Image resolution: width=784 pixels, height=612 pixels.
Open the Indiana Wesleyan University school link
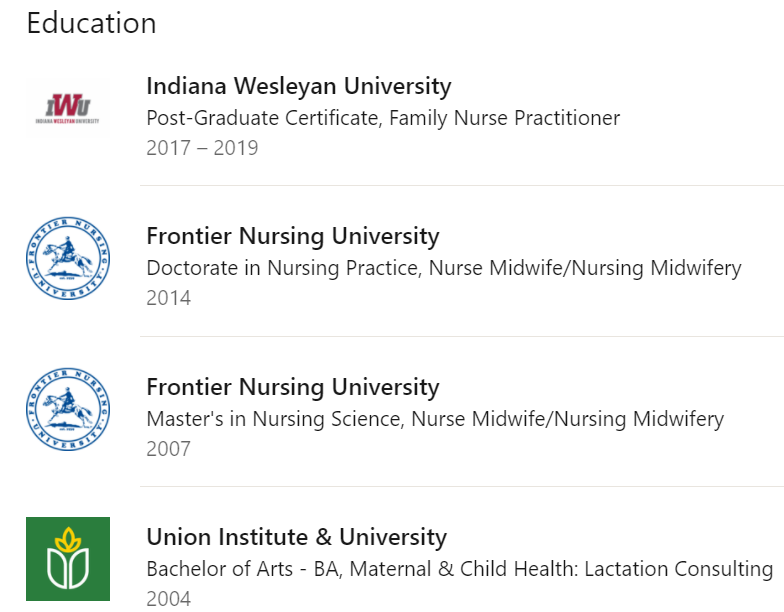click(298, 86)
